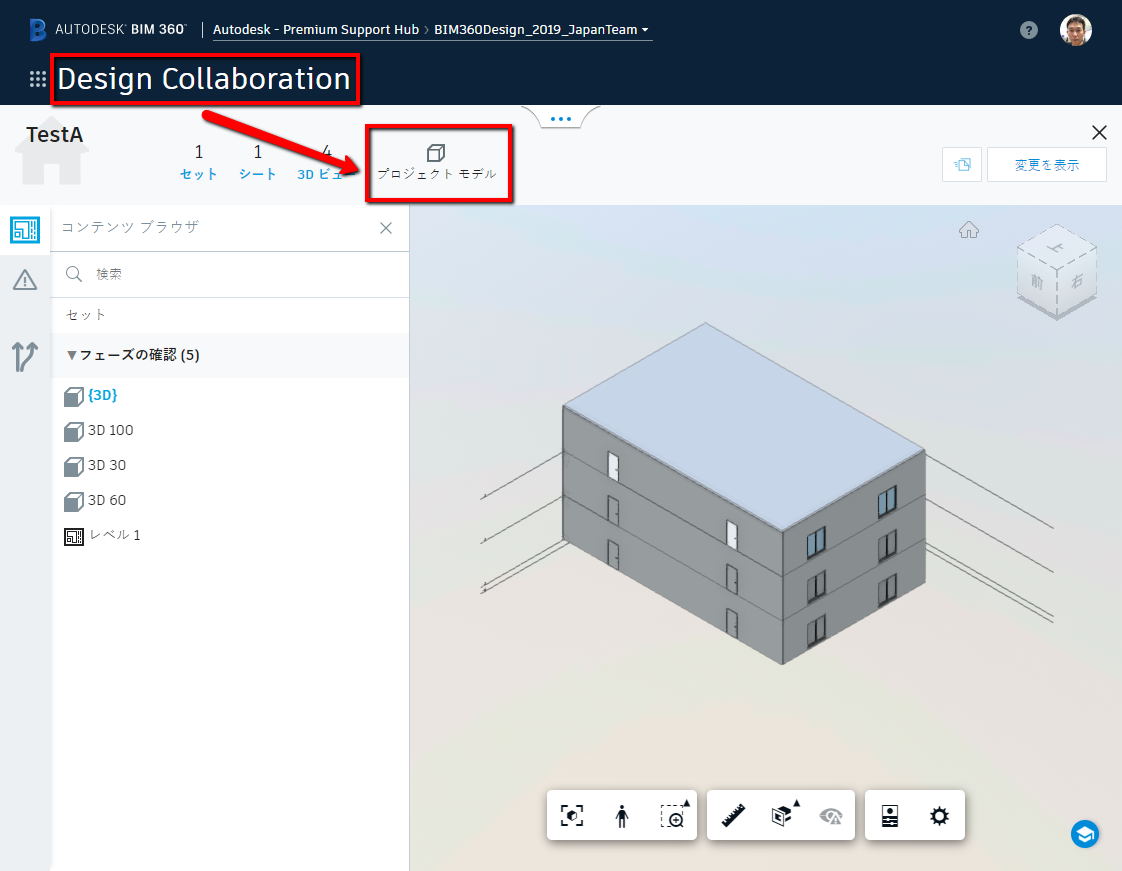
Task: Open the section box tool
Action: [x=783, y=815]
